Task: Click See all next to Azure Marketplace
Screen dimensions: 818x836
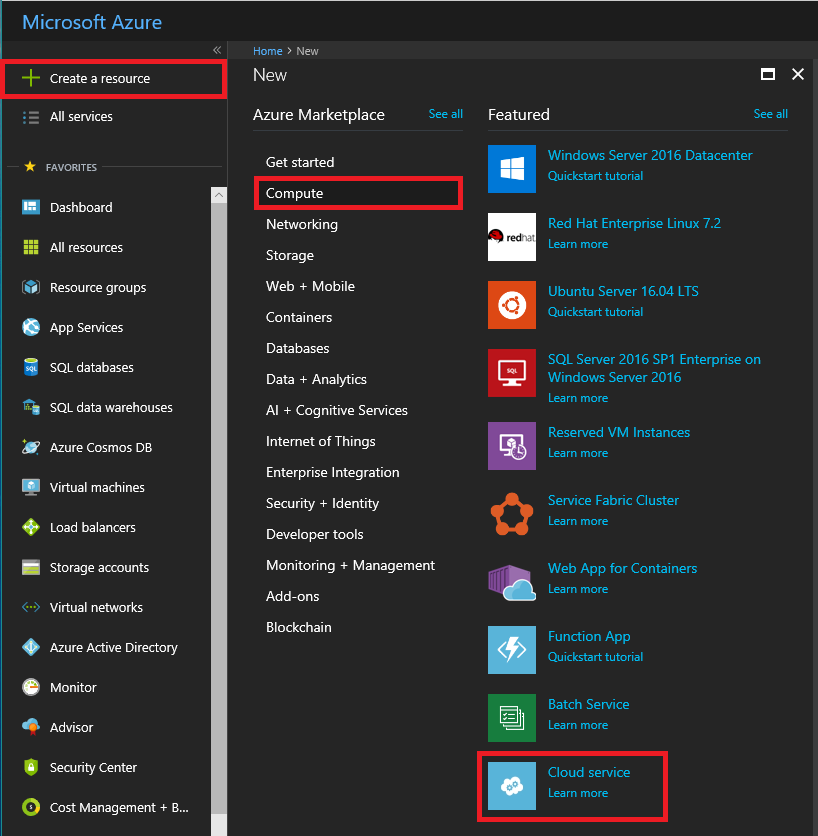Action: 445,114
